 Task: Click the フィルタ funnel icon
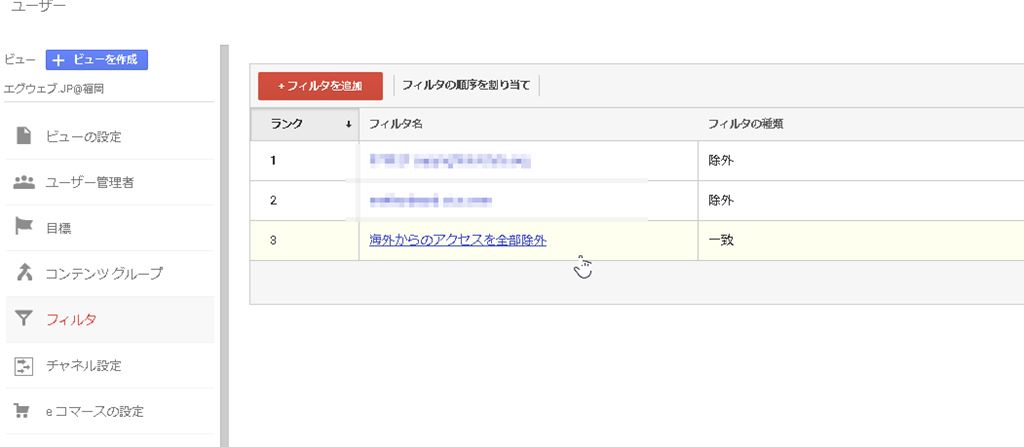click(x=24, y=320)
